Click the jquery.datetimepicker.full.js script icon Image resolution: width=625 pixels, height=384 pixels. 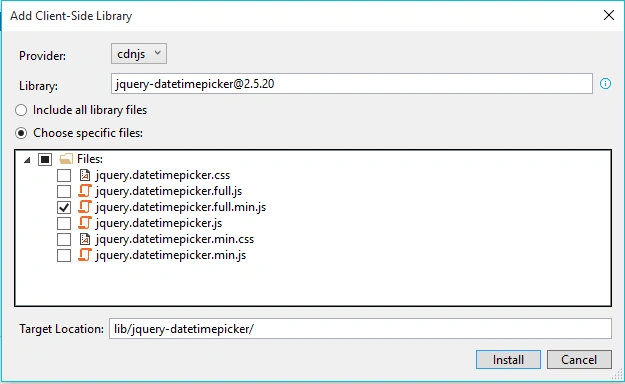[85, 191]
